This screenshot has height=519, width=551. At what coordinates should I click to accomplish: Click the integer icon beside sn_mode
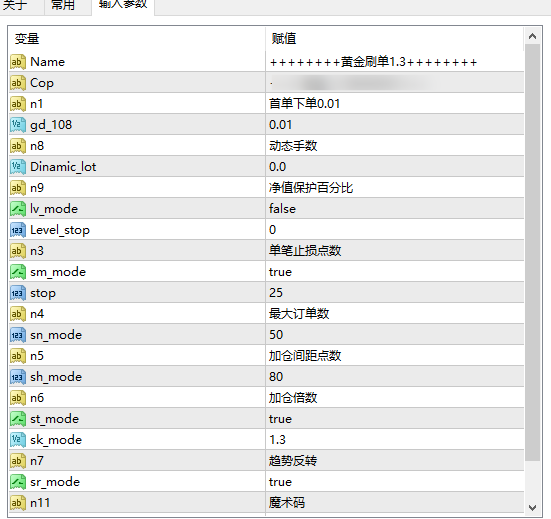click(18, 335)
